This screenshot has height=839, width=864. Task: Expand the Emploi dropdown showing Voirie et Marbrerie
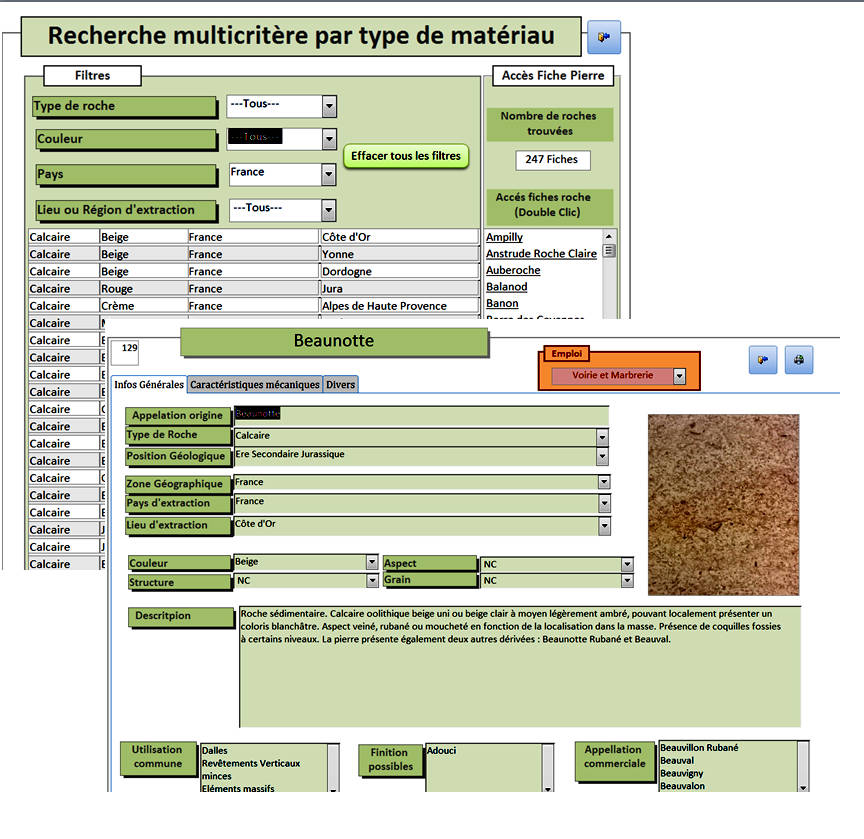coord(680,376)
